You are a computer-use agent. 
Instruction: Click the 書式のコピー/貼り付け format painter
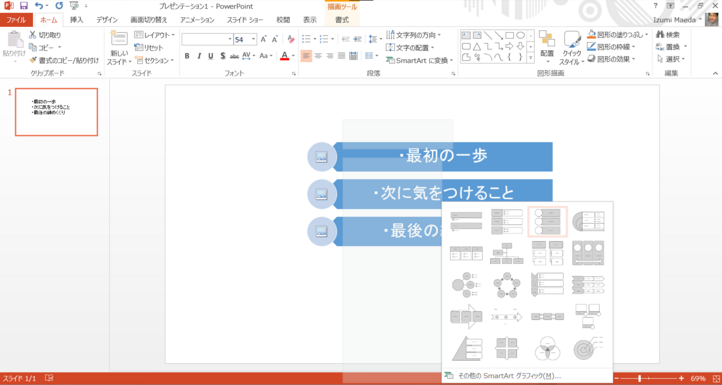click(x=64, y=60)
